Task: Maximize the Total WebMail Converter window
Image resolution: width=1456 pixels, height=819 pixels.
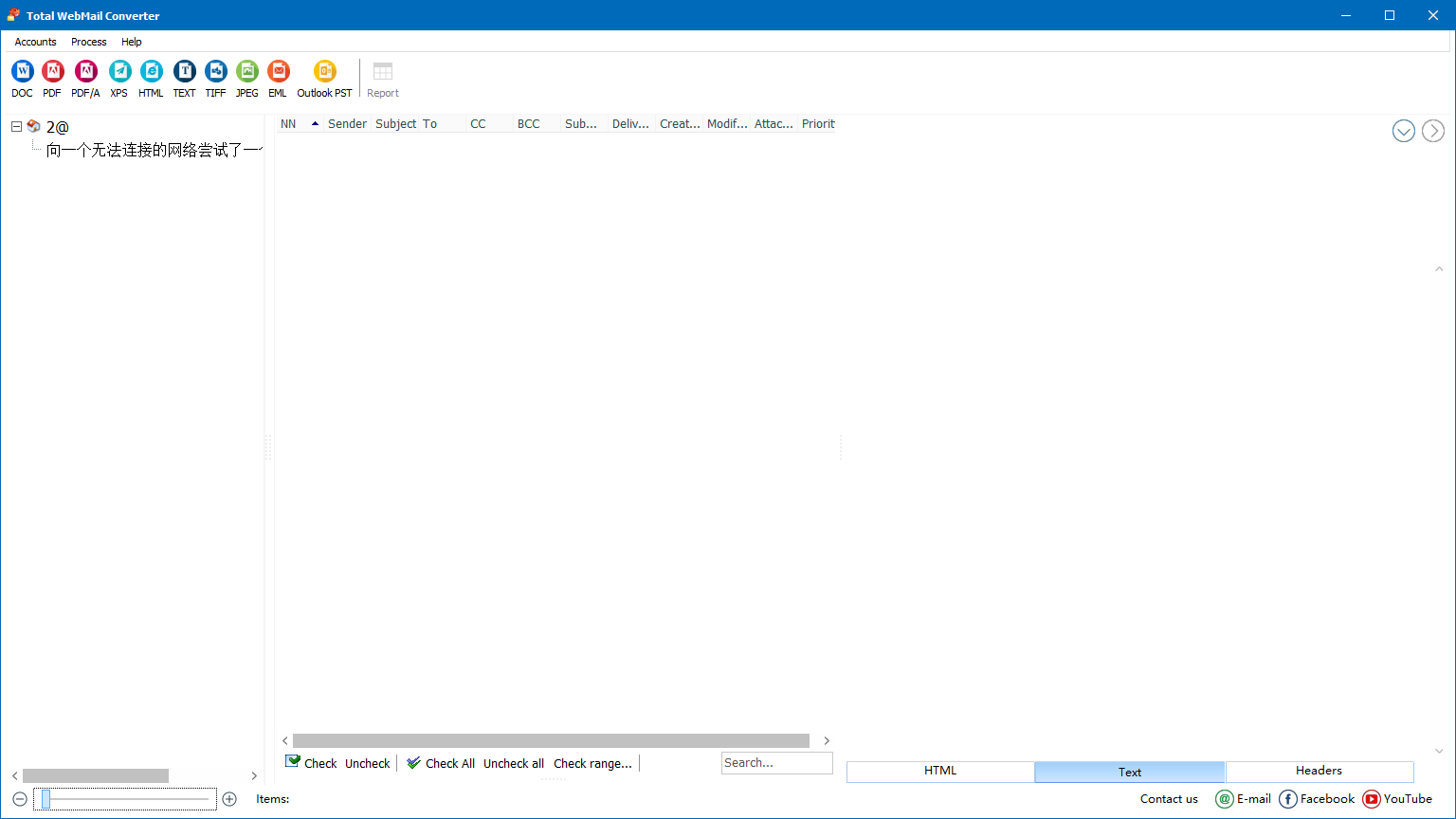Action: tap(1390, 15)
